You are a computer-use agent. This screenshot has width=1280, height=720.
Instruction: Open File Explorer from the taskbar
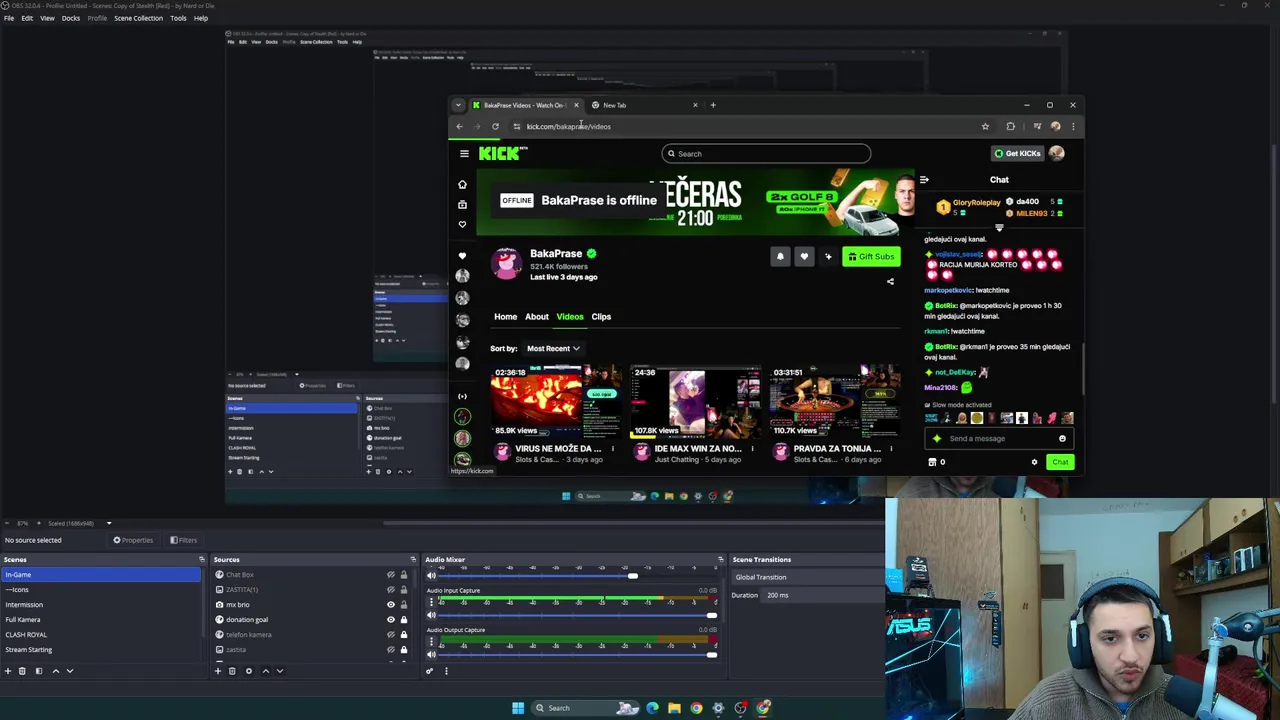[x=674, y=708]
